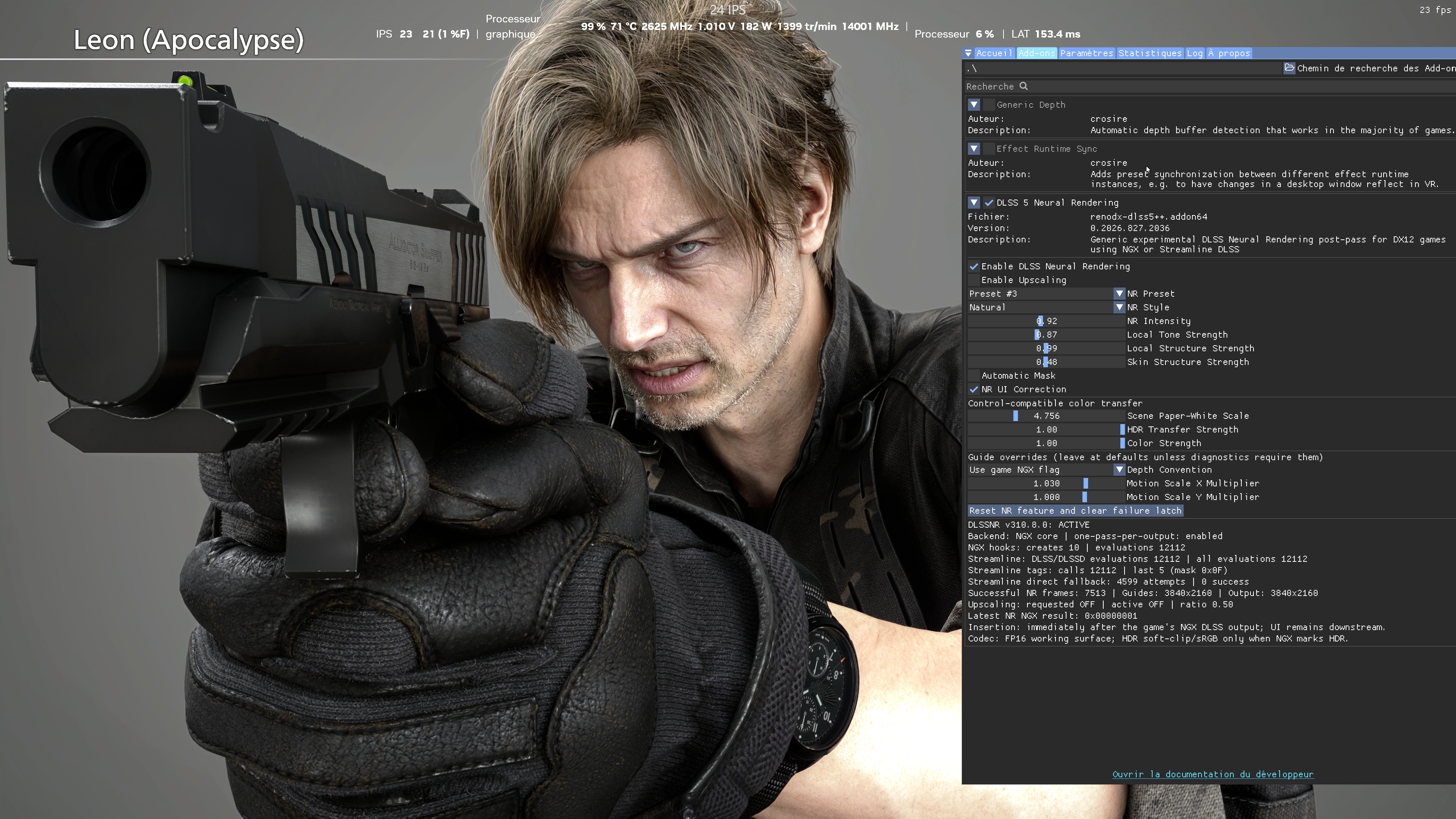Open the developer documentation link
This screenshot has width=1456, height=819.
pos(1213,774)
